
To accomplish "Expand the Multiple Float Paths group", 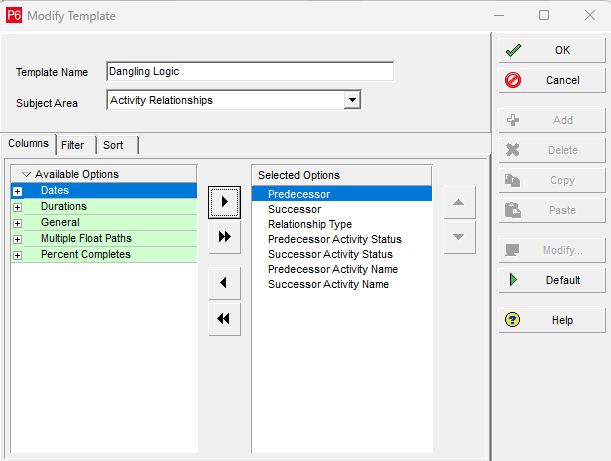I will pyautogui.click(x=17, y=239).
